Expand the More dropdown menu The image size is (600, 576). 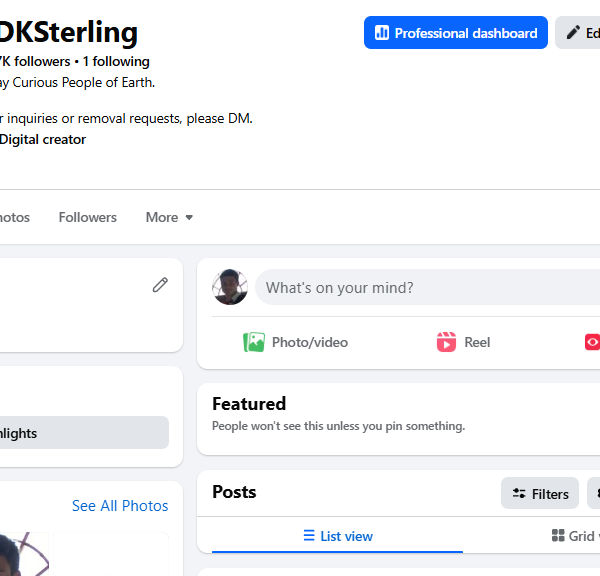click(x=169, y=217)
